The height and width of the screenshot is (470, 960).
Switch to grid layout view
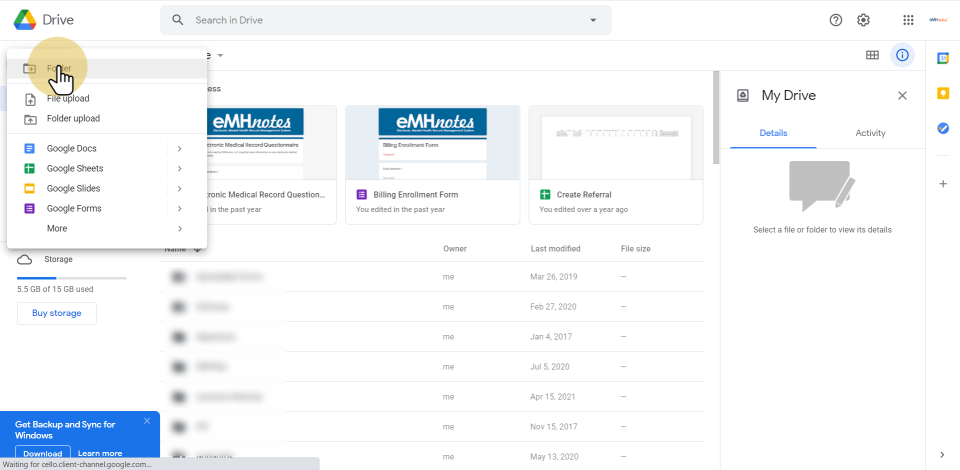(x=872, y=55)
